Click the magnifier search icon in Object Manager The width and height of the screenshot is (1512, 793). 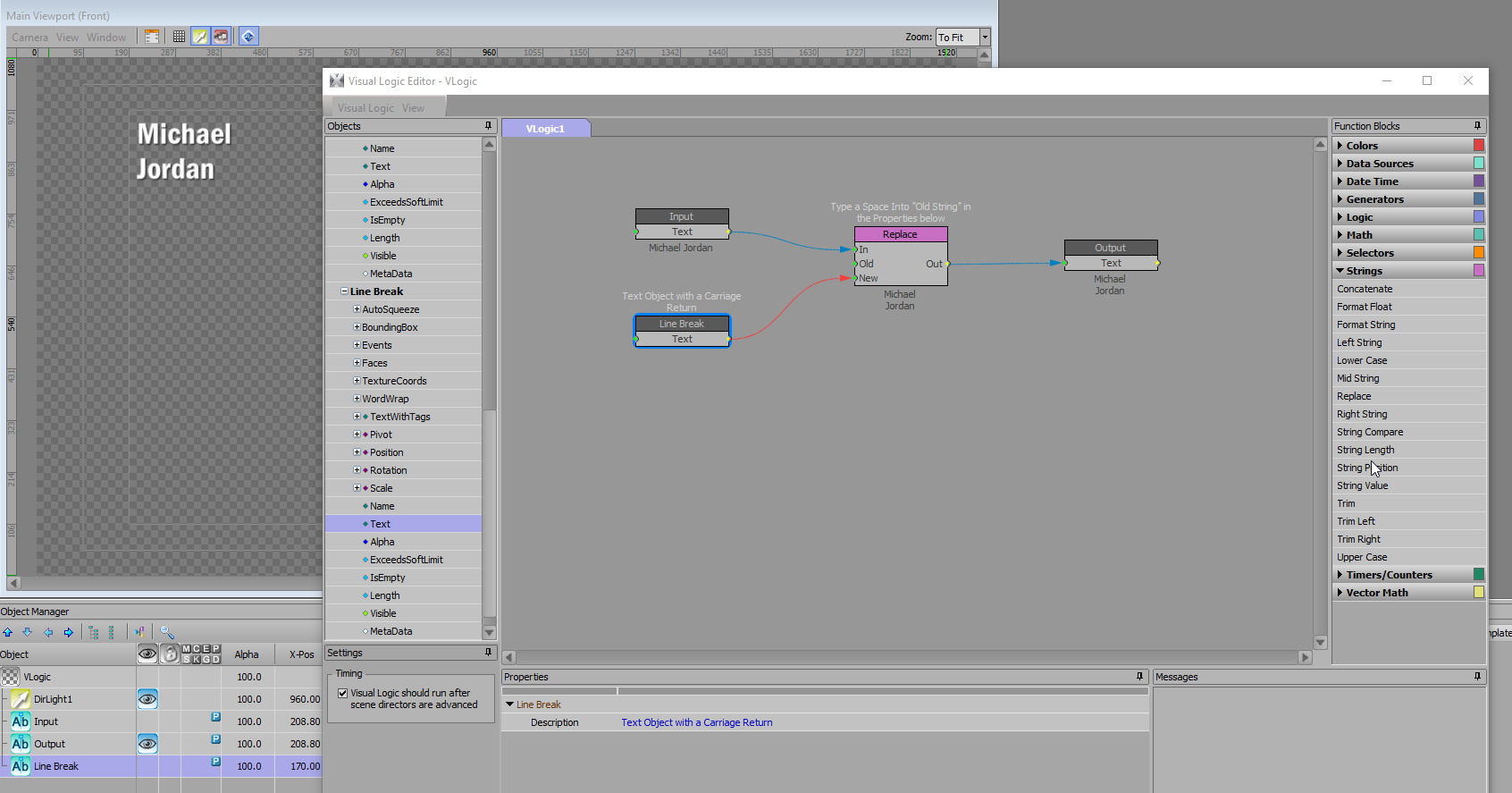click(167, 632)
